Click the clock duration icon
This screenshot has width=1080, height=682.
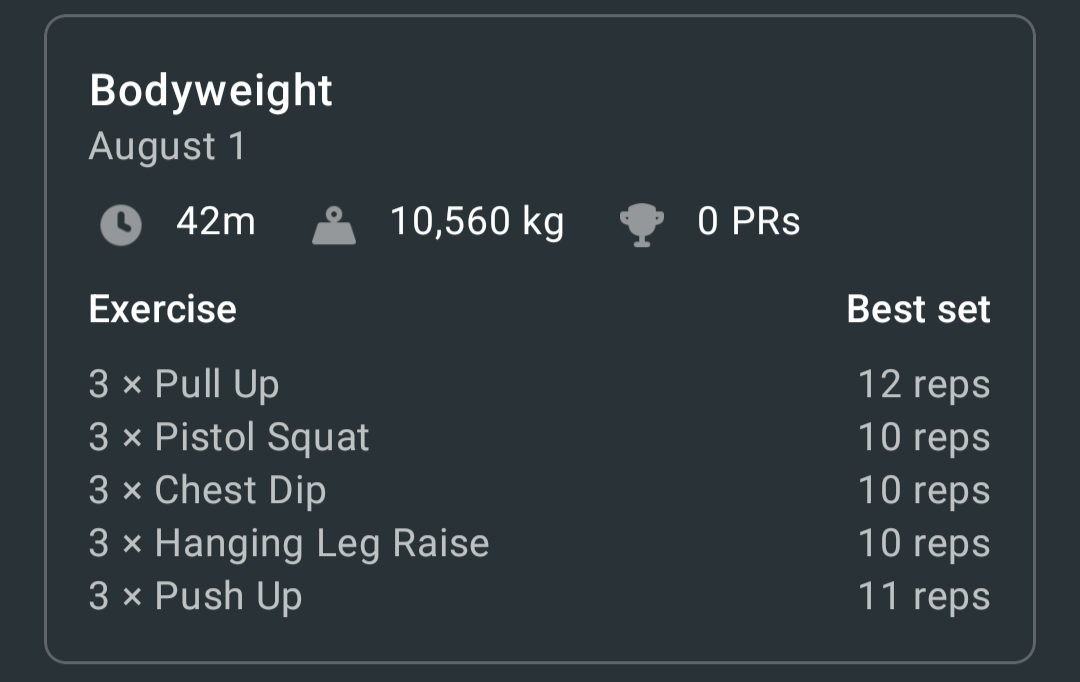(121, 225)
